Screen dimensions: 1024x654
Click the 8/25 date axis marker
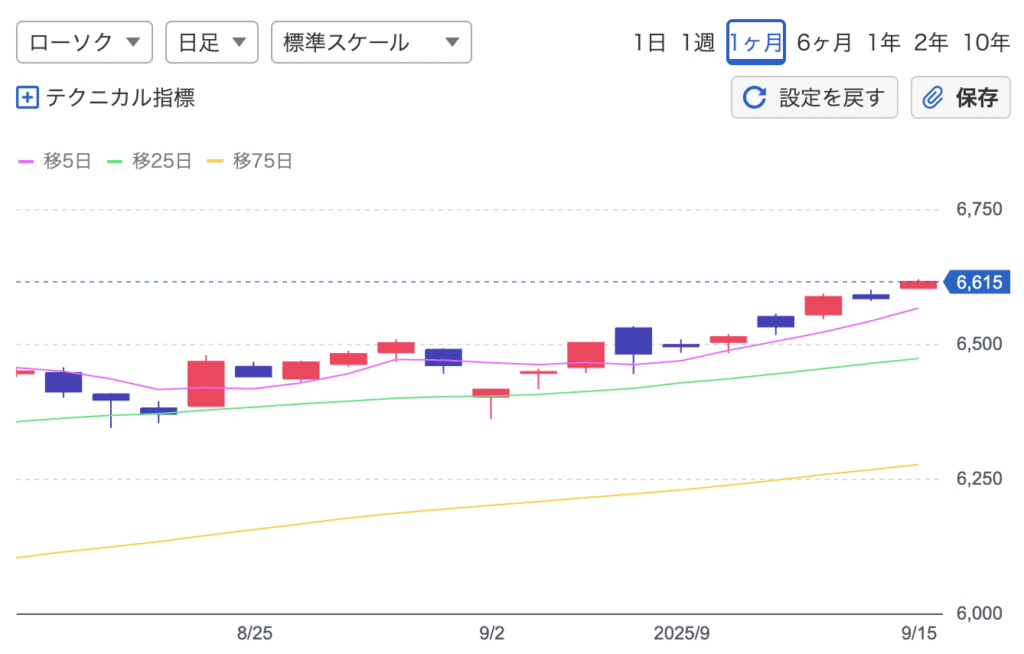[255, 633]
